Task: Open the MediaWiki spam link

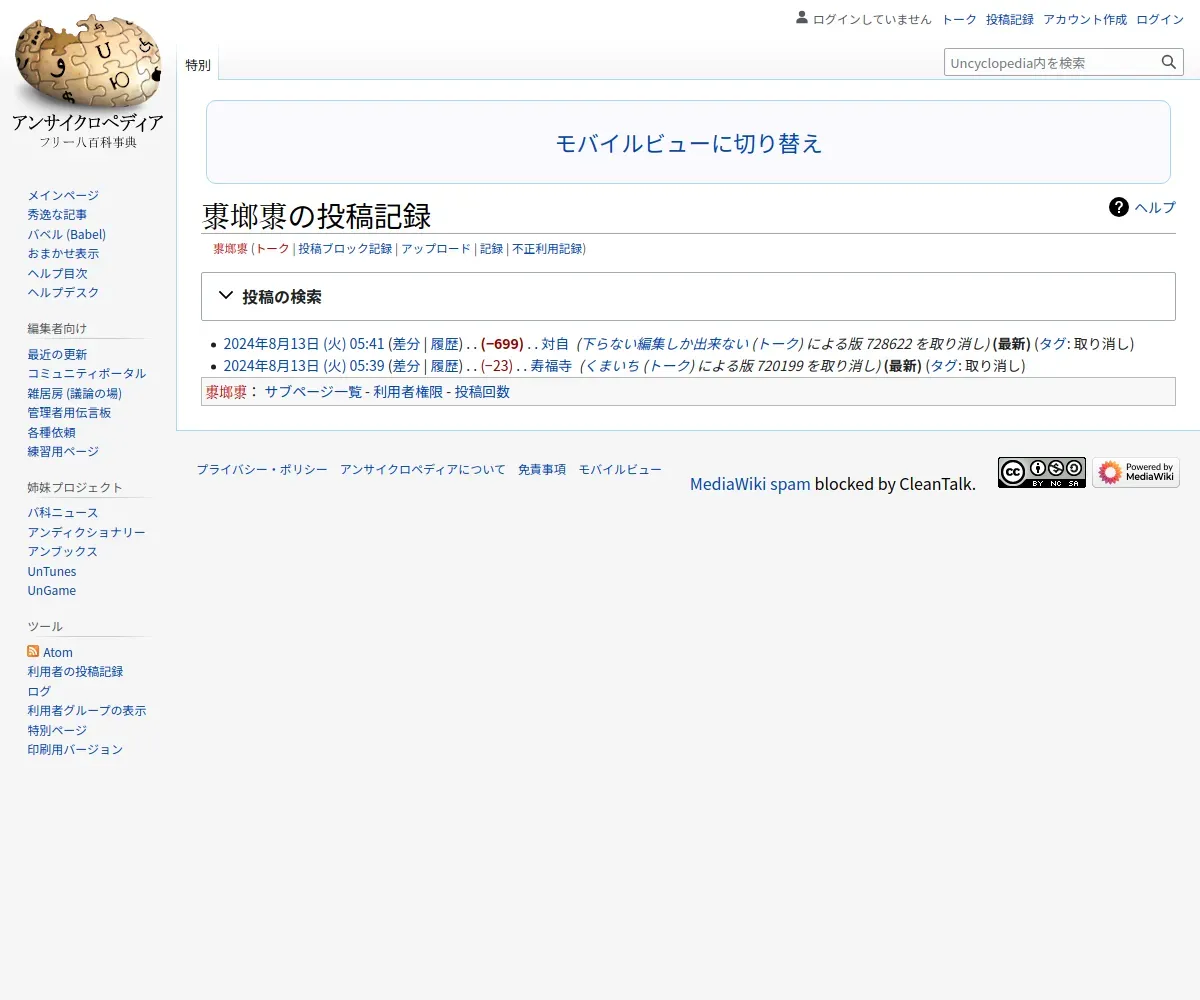Action: pyautogui.click(x=750, y=484)
